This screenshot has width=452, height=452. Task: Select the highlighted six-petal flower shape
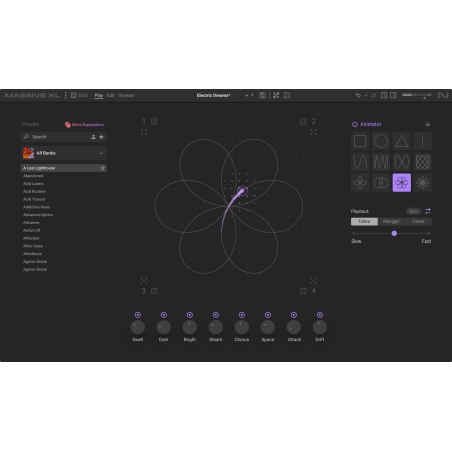(402, 183)
